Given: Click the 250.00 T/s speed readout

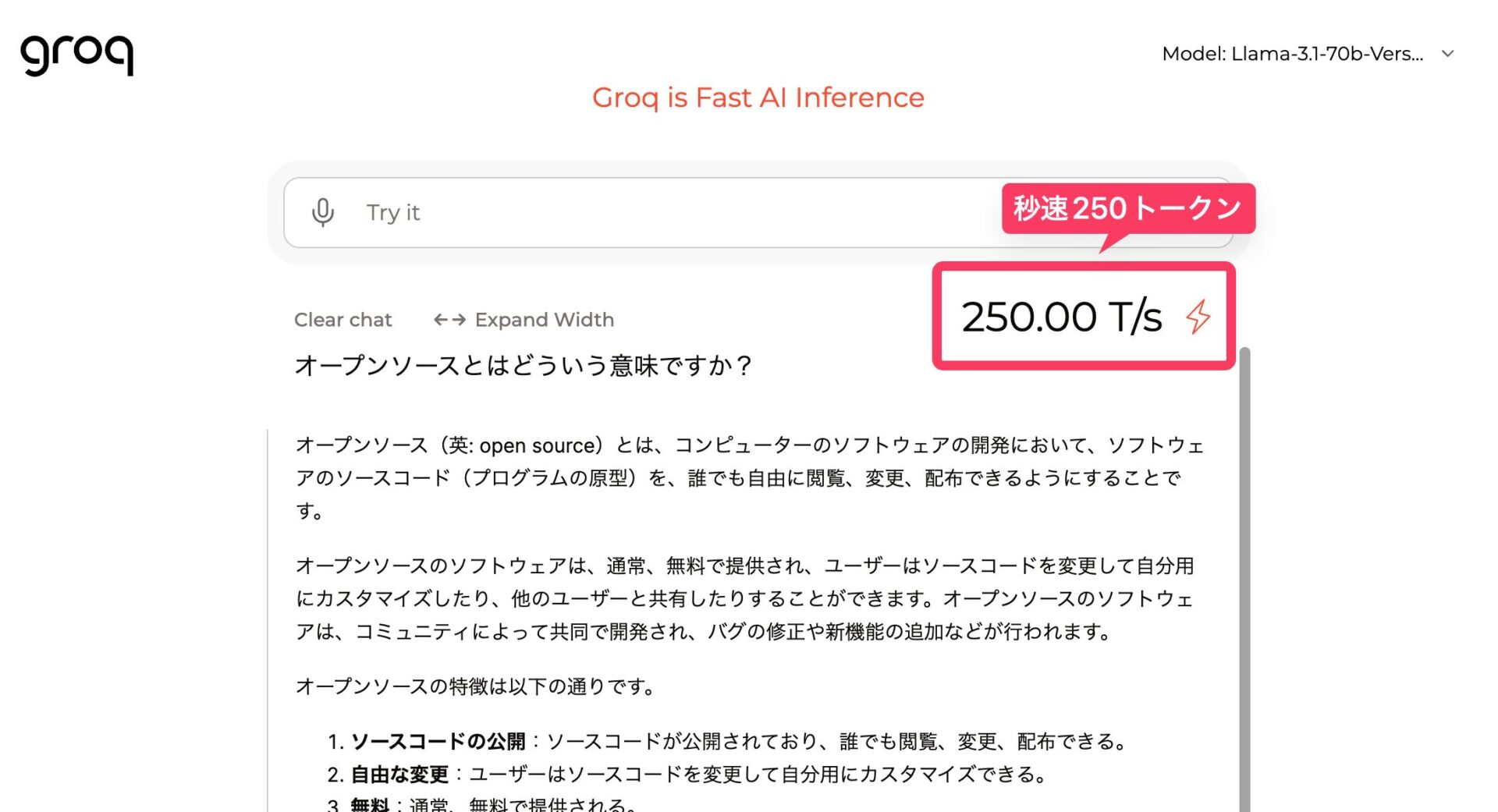Looking at the screenshot, I should click(1061, 317).
